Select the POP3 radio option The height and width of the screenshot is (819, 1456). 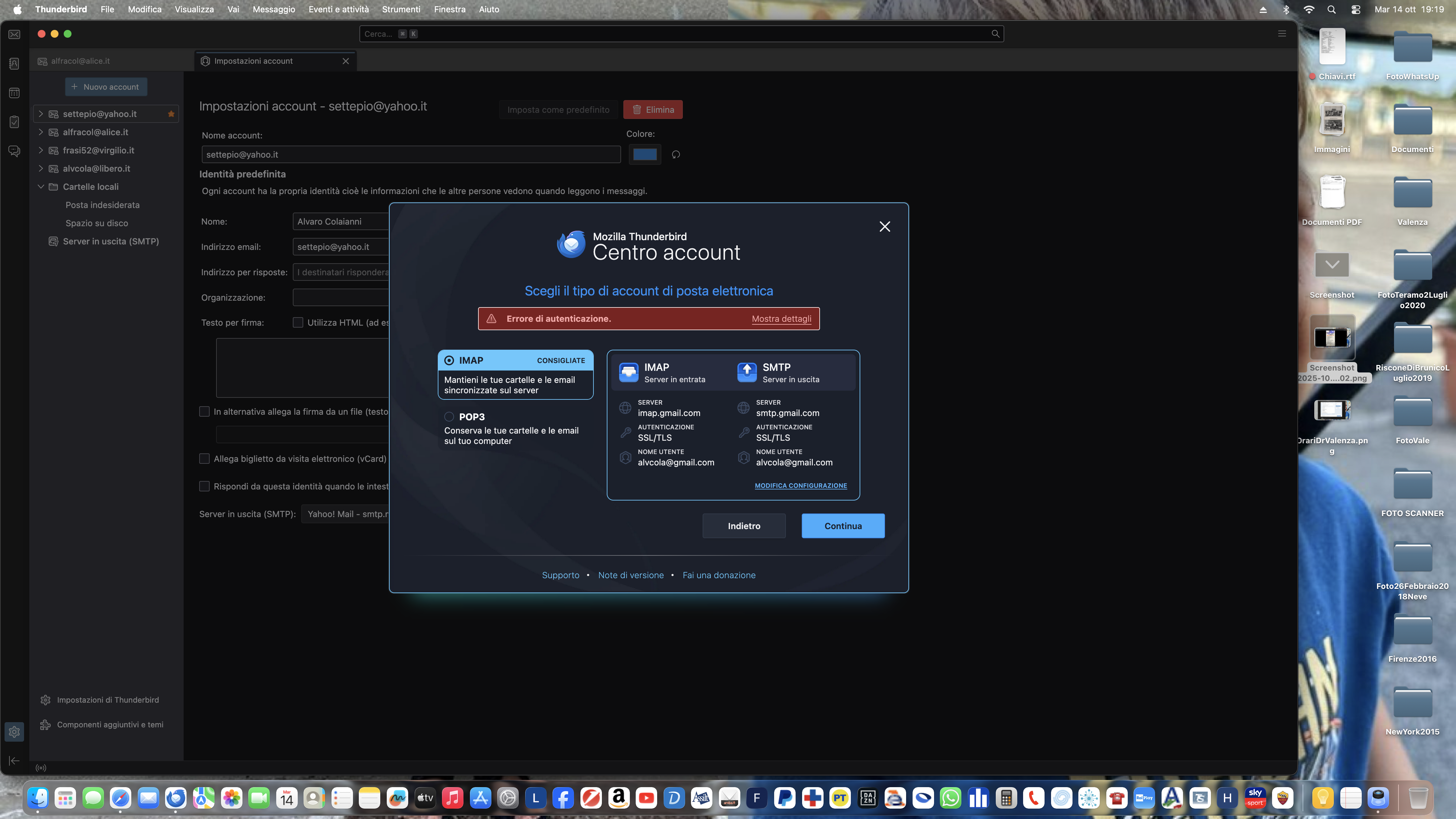pos(449,417)
